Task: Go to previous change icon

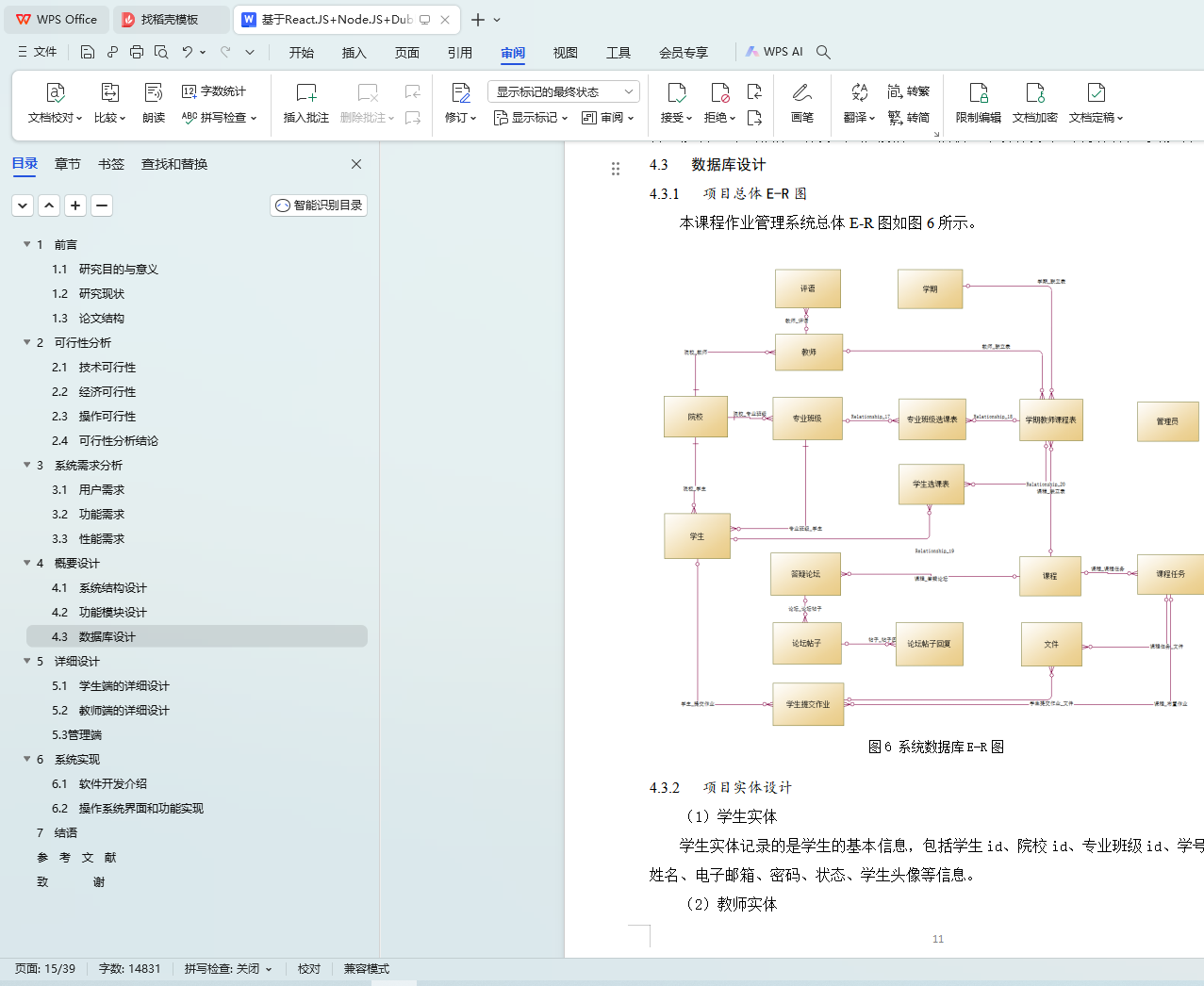Action: click(754, 91)
